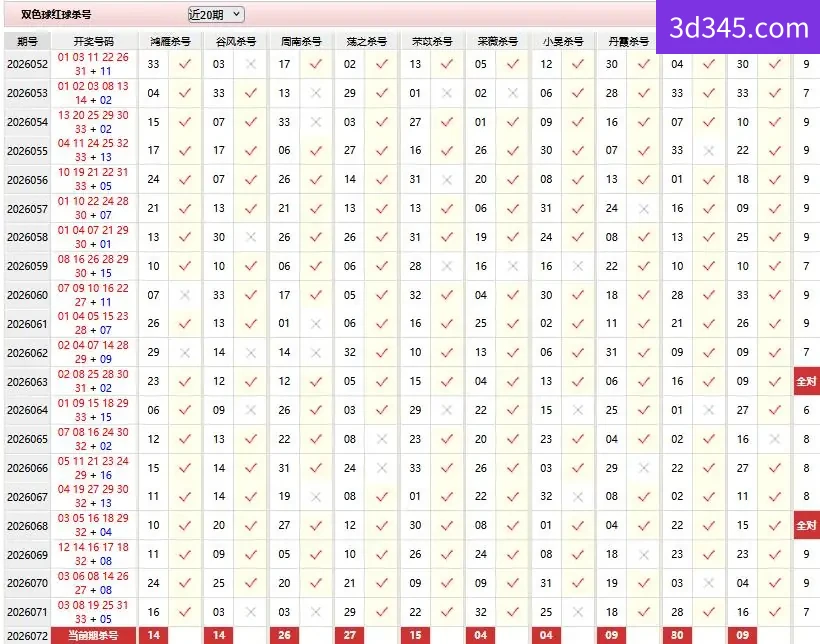This screenshot has height=644, width=820.
Task: Click grey cross for 周南 in row 2026053
Action: (x=316, y=93)
